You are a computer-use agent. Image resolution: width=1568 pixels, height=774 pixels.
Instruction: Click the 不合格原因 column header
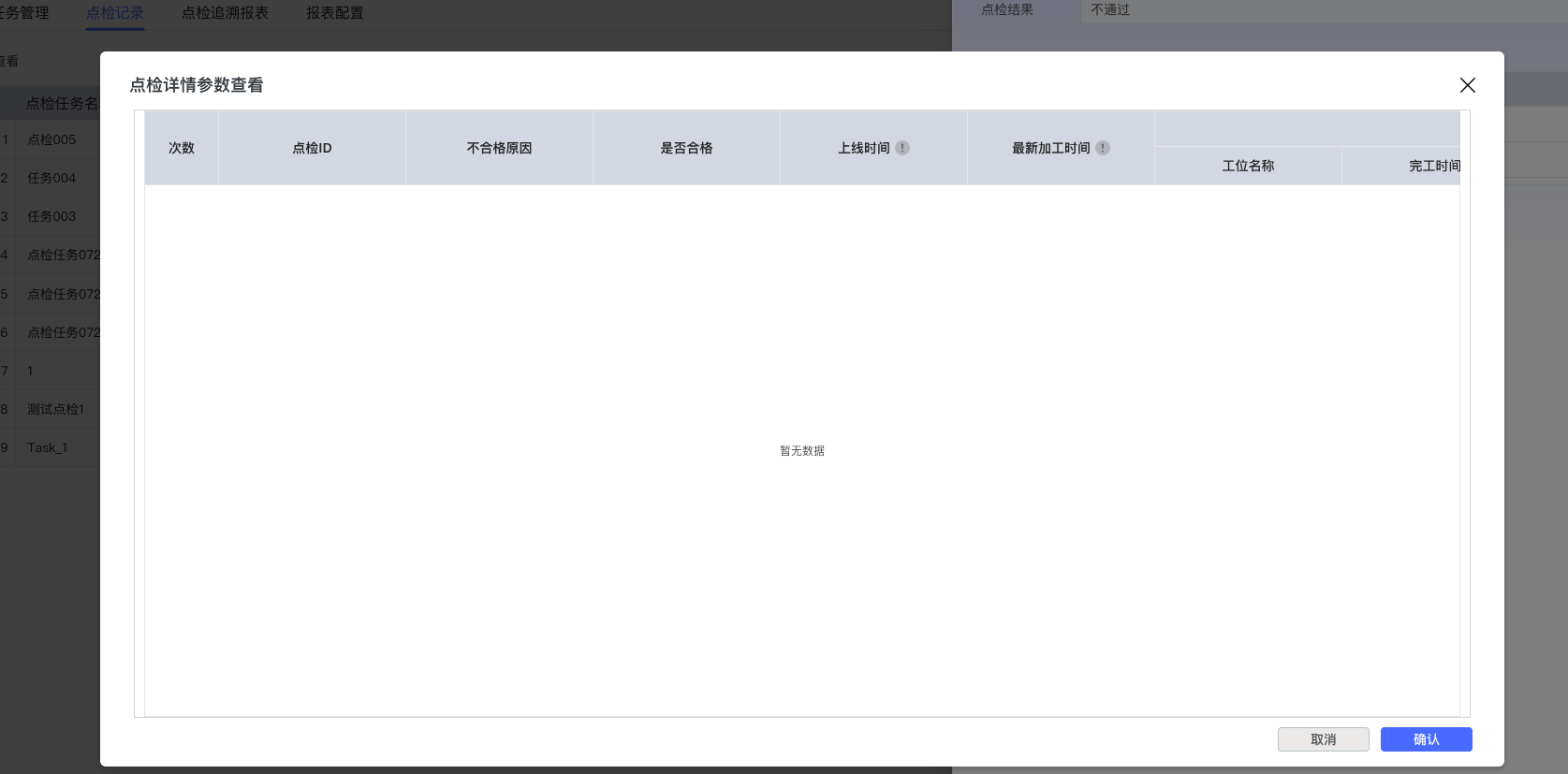(x=500, y=148)
